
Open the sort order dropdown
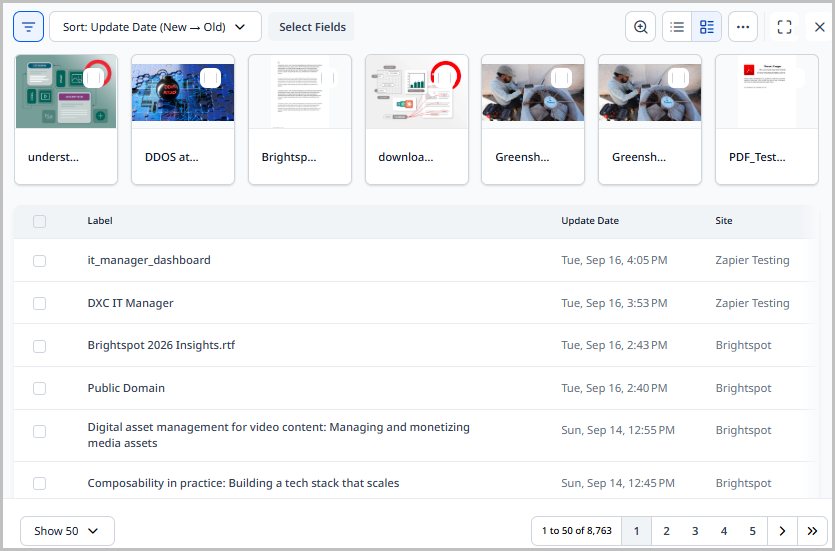click(155, 27)
